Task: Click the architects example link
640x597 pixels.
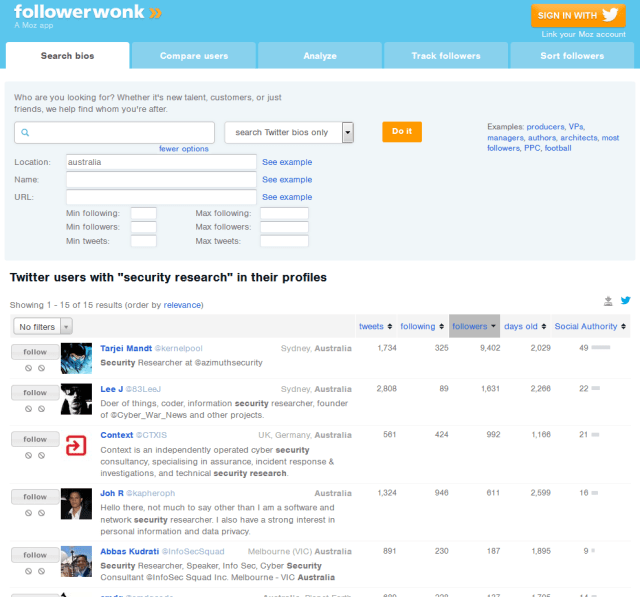Action: point(579,138)
